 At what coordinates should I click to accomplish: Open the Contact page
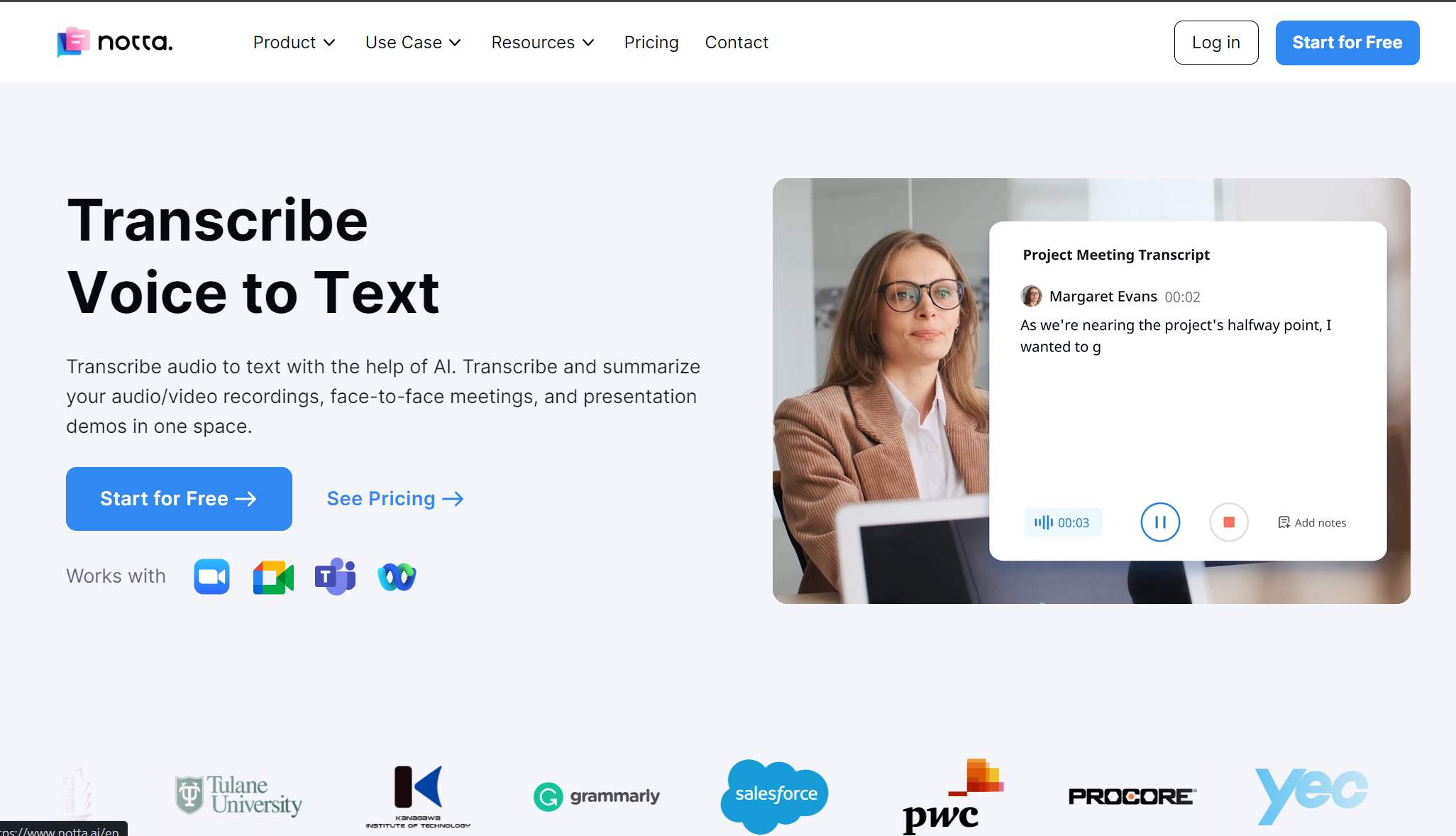(x=737, y=43)
